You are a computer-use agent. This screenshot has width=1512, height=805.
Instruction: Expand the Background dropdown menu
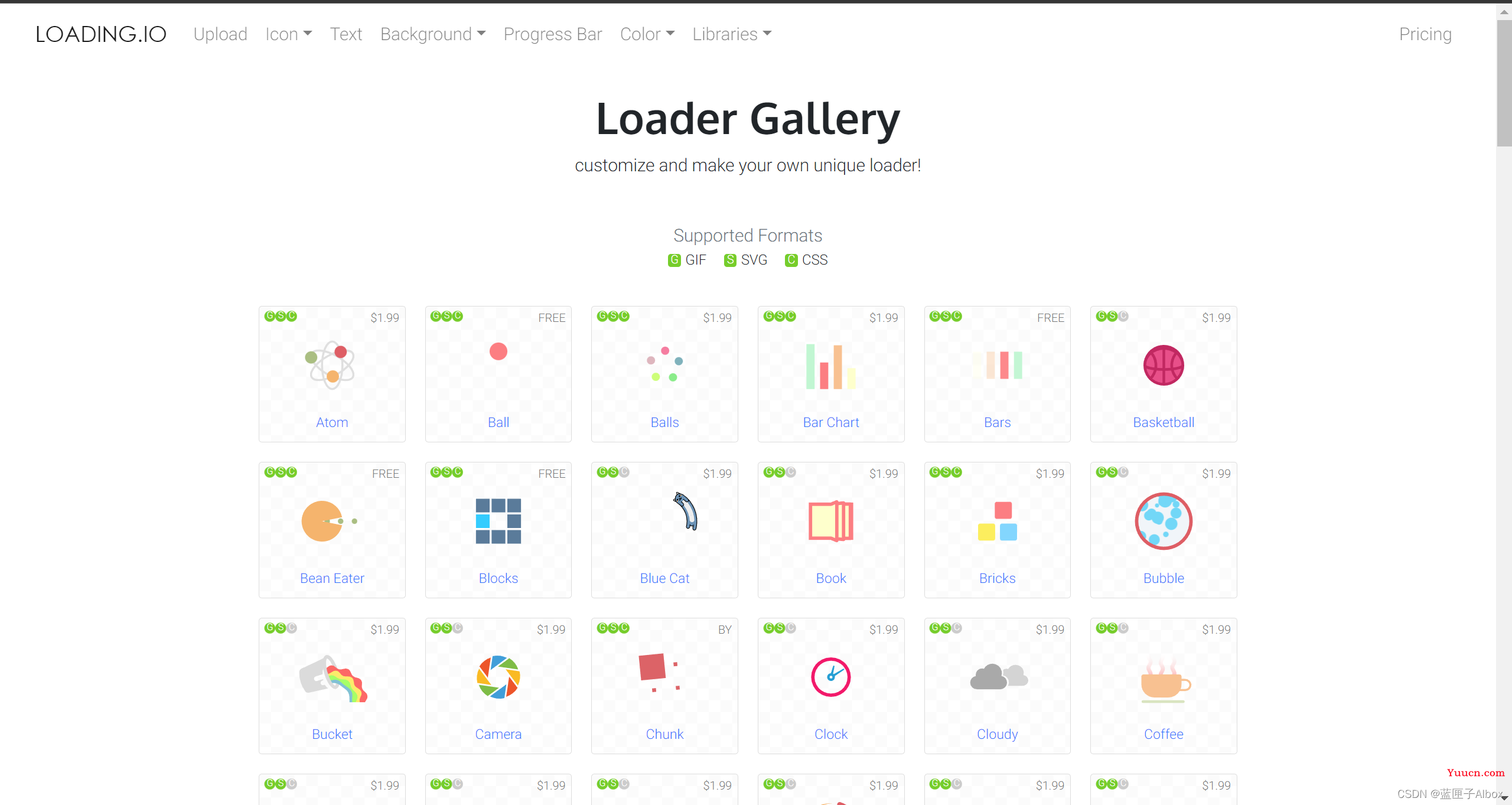432,34
